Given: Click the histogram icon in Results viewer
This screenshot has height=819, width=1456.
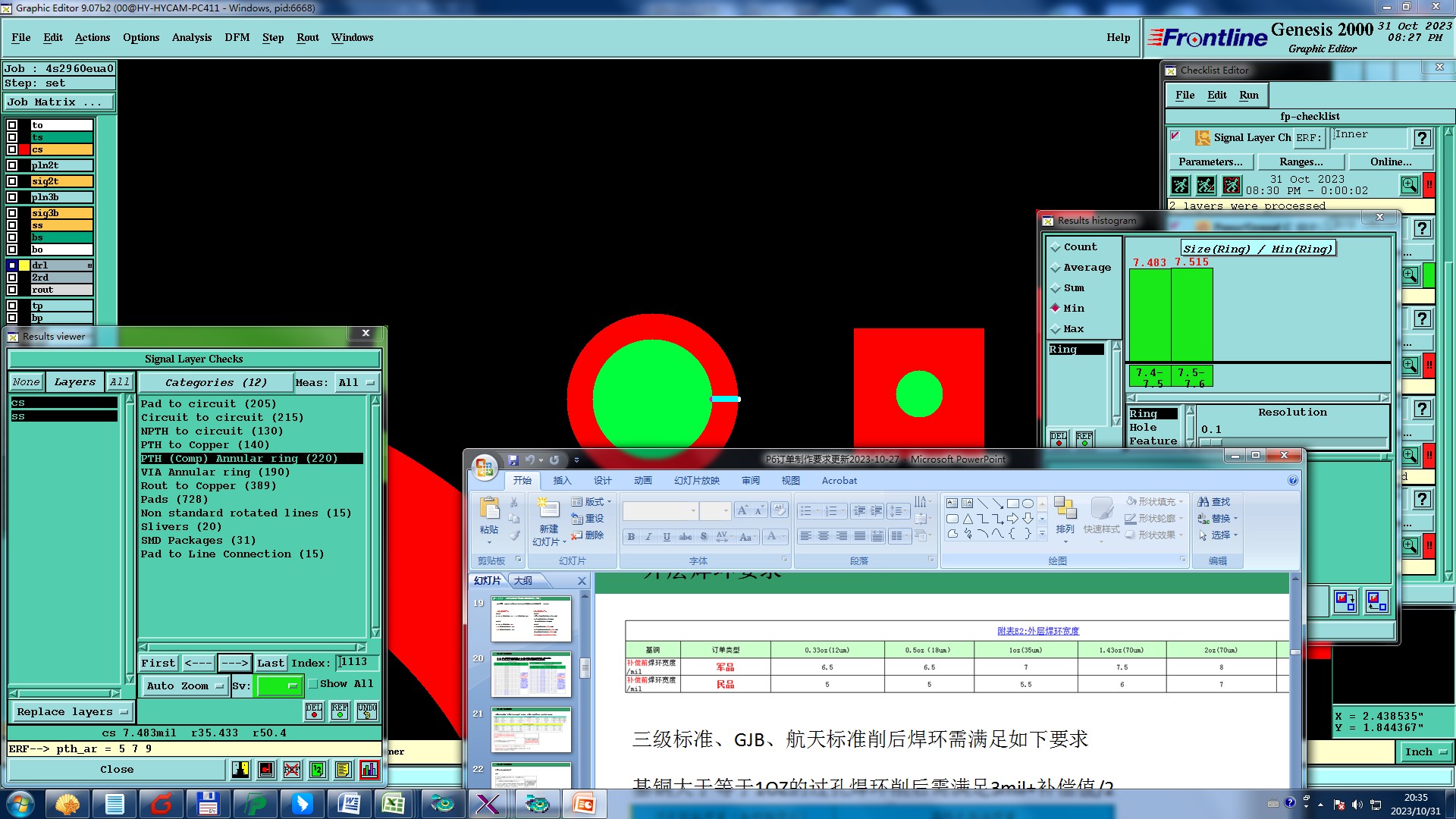Looking at the screenshot, I should point(369,770).
